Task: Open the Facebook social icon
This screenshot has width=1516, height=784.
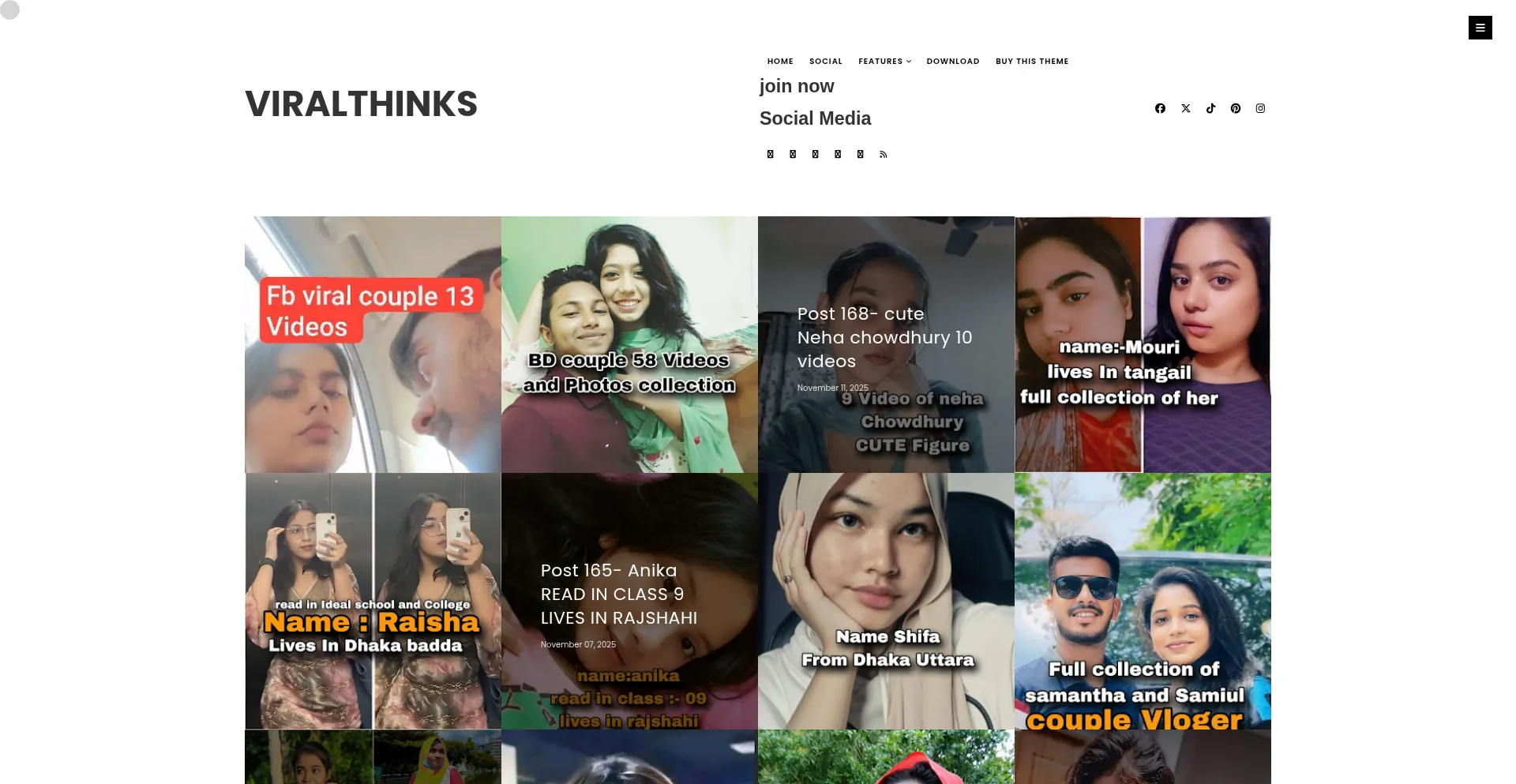Action: 1160,108
